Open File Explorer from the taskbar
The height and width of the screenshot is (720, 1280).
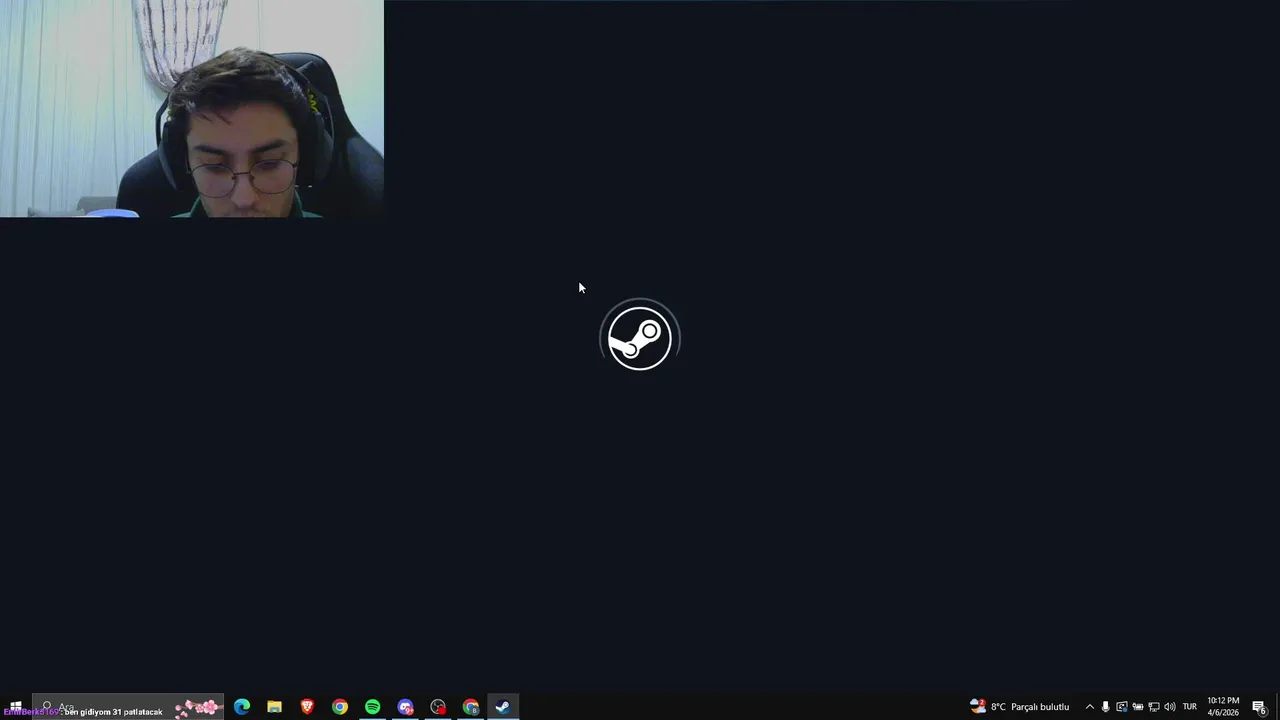point(274,707)
